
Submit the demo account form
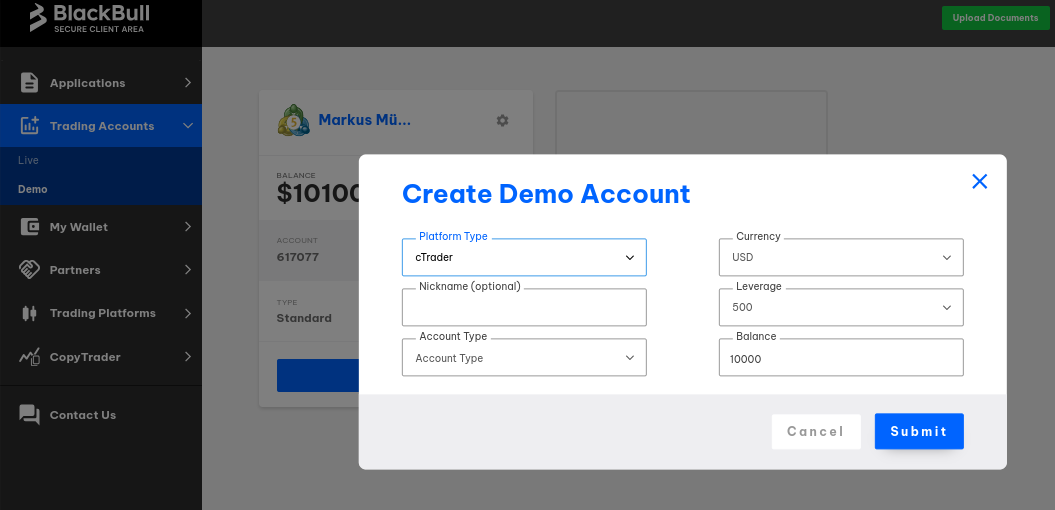coord(918,431)
